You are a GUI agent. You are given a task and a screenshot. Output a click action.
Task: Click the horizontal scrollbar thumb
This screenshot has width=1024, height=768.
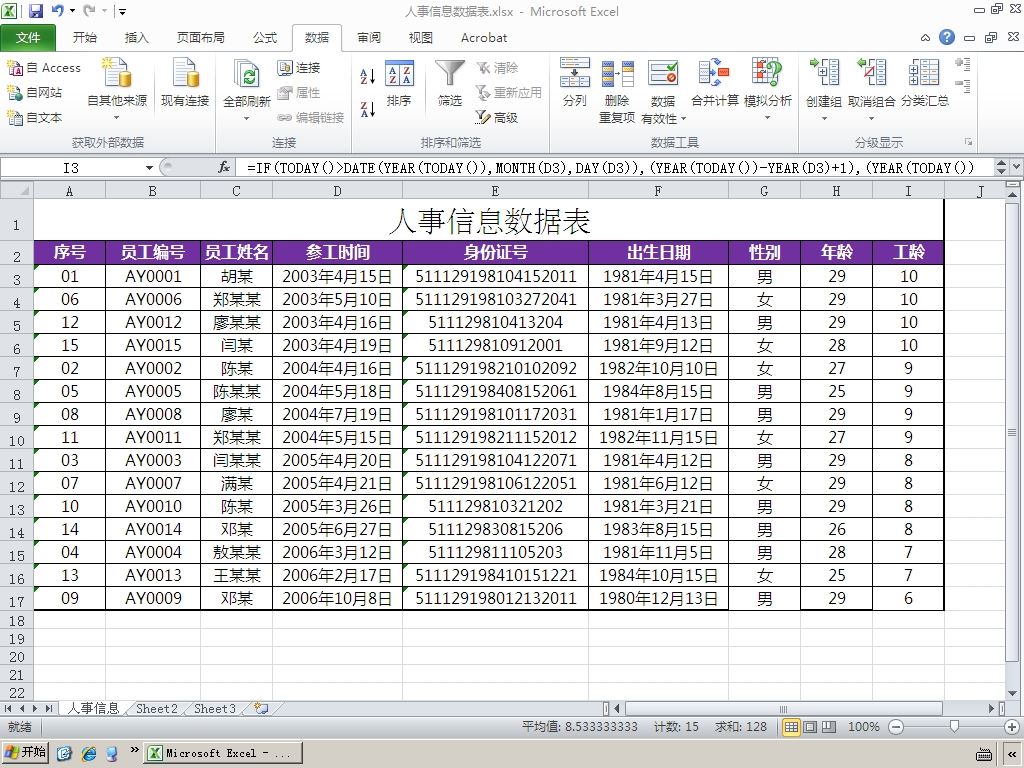[x=783, y=708]
